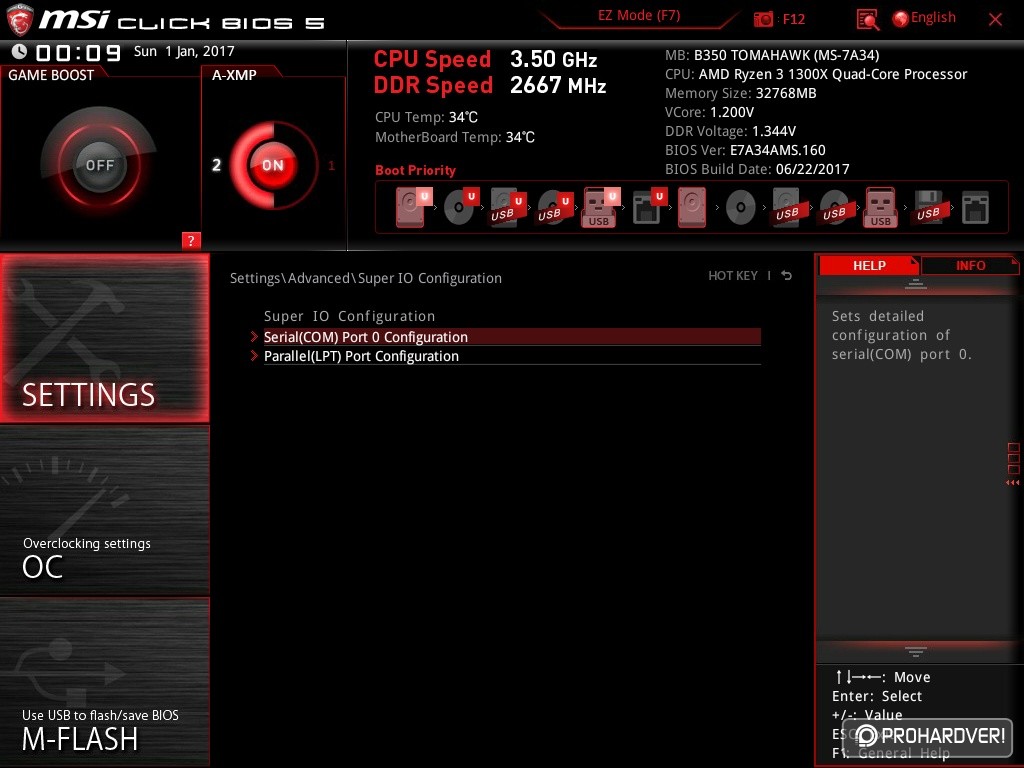This screenshot has width=1024, height=768.
Task: Expand Serial(COM) Port 0 Configuration arrow
Action: click(254, 336)
